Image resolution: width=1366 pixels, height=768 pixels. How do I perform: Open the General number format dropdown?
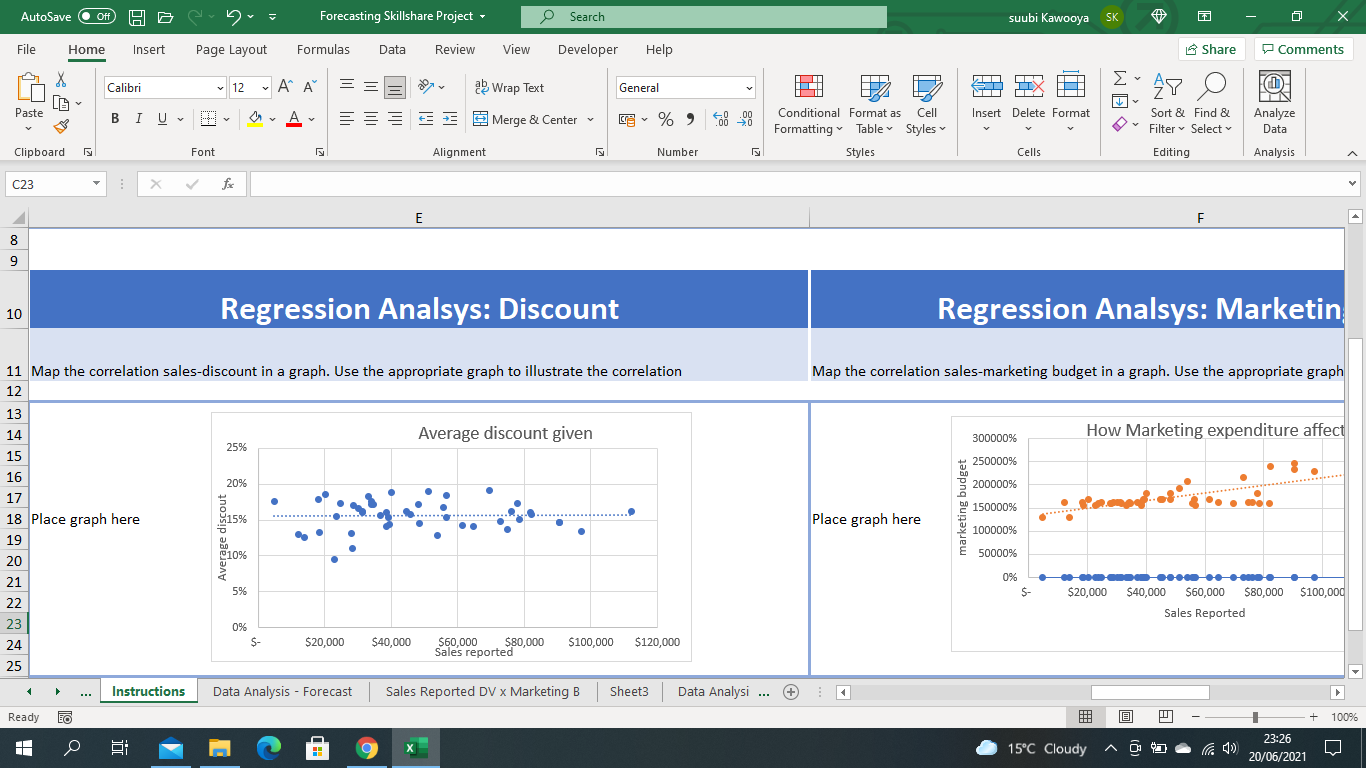[748, 88]
